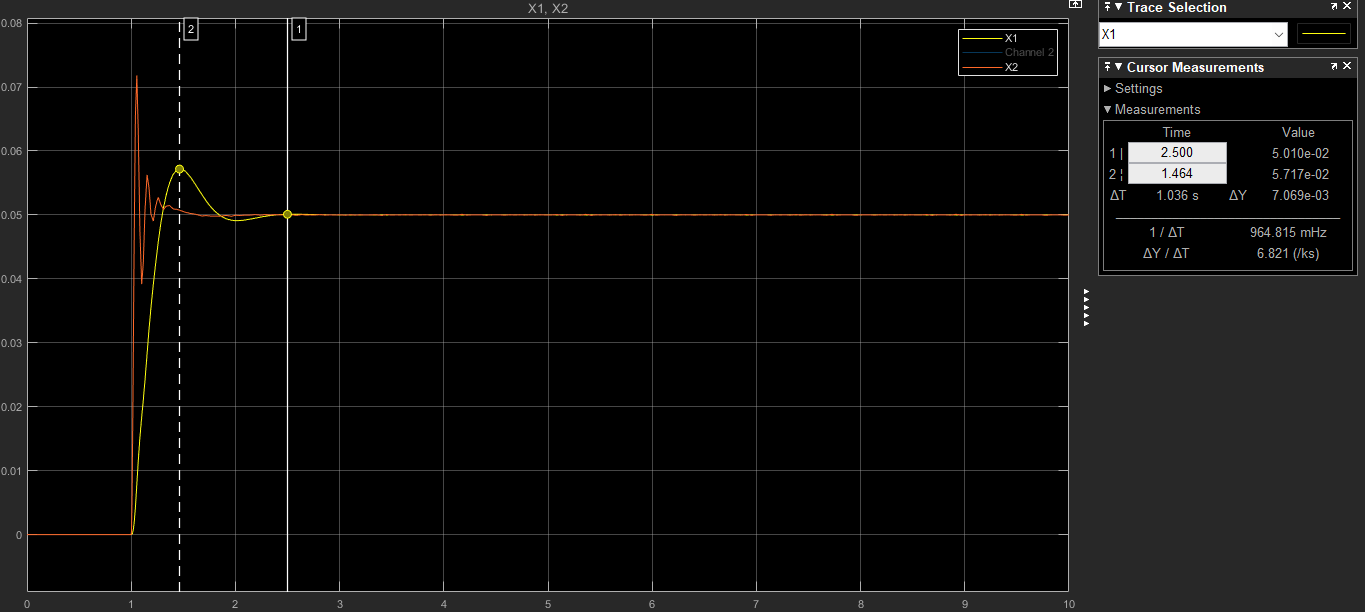
Task: Click cursor 1 time field showing 2.500
Action: (1177, 153)
